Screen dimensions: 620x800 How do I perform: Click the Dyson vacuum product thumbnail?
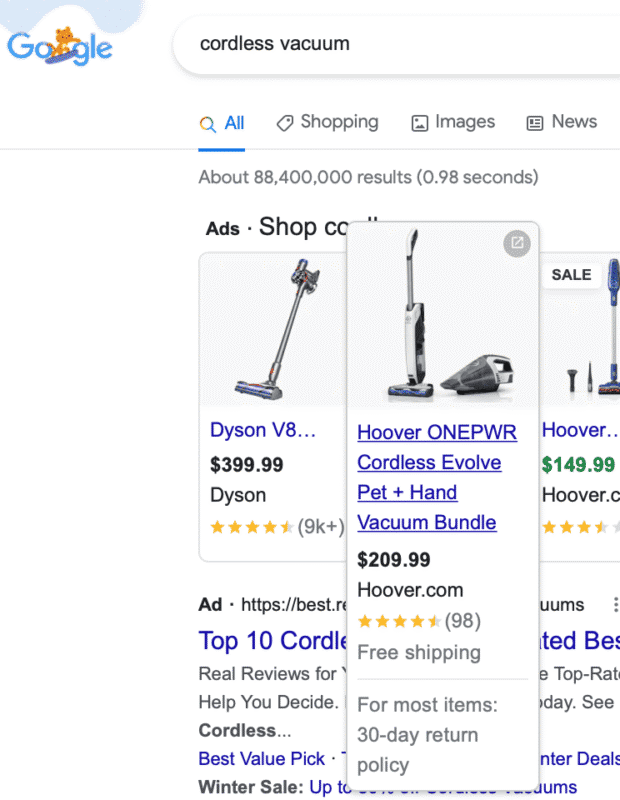click(272, 330)
